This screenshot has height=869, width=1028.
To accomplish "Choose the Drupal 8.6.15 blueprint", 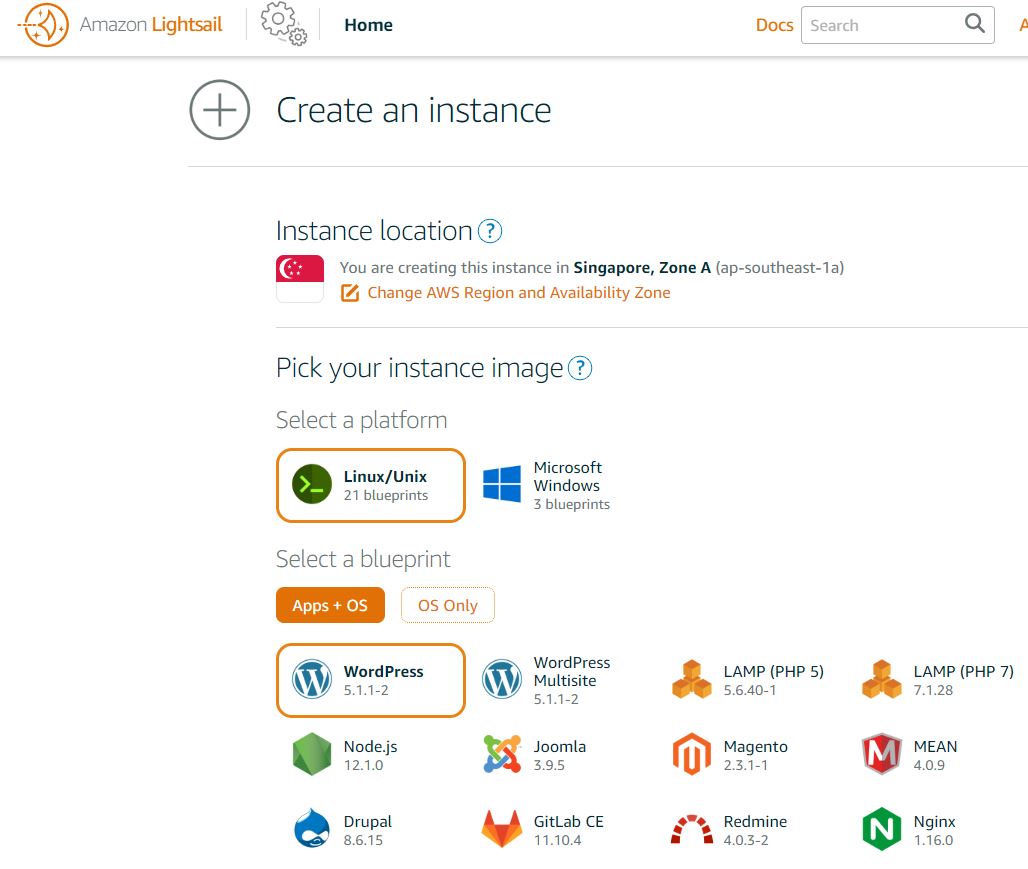I will point(371,830).
